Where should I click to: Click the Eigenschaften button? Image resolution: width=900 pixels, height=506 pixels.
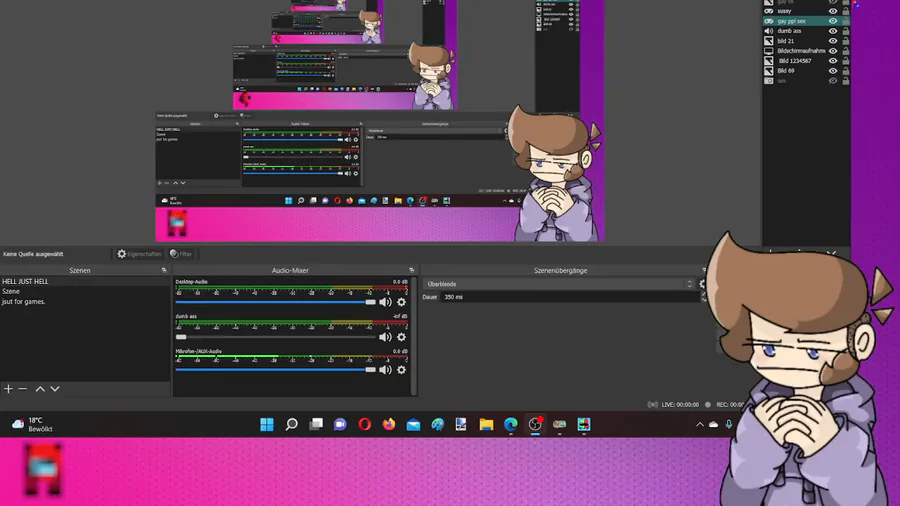click(139, 254)
